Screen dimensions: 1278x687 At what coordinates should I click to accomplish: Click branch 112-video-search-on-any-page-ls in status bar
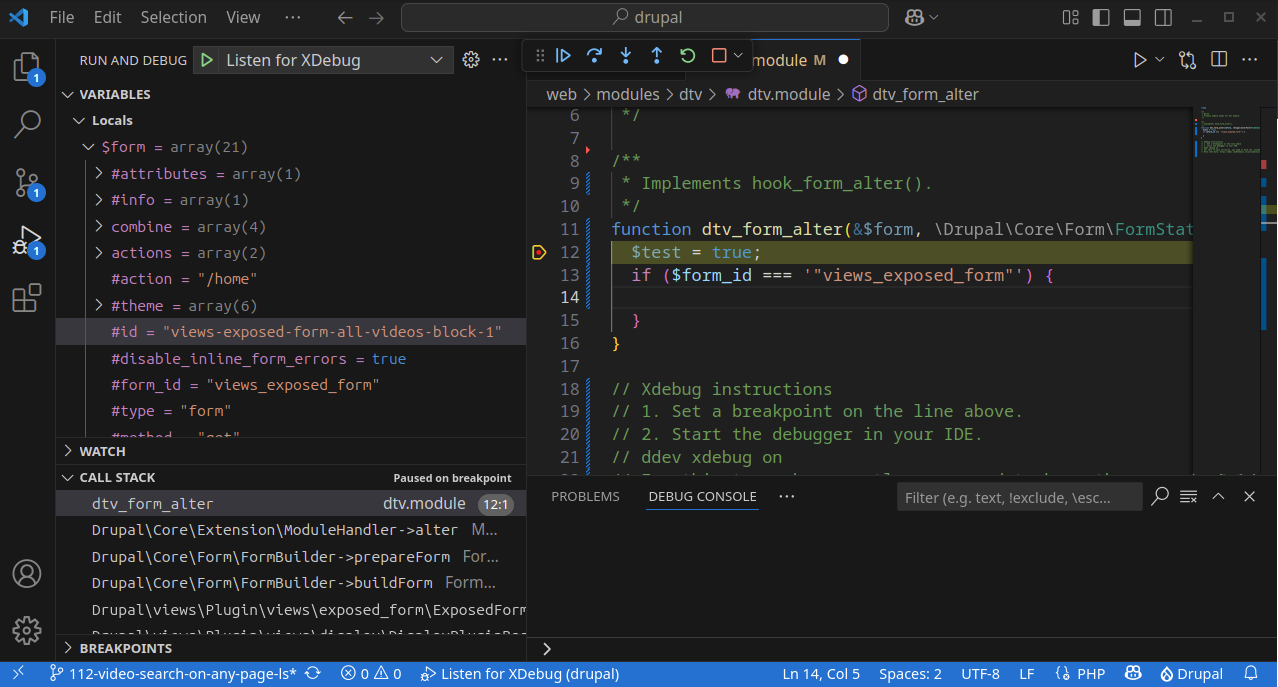(173, 674)
